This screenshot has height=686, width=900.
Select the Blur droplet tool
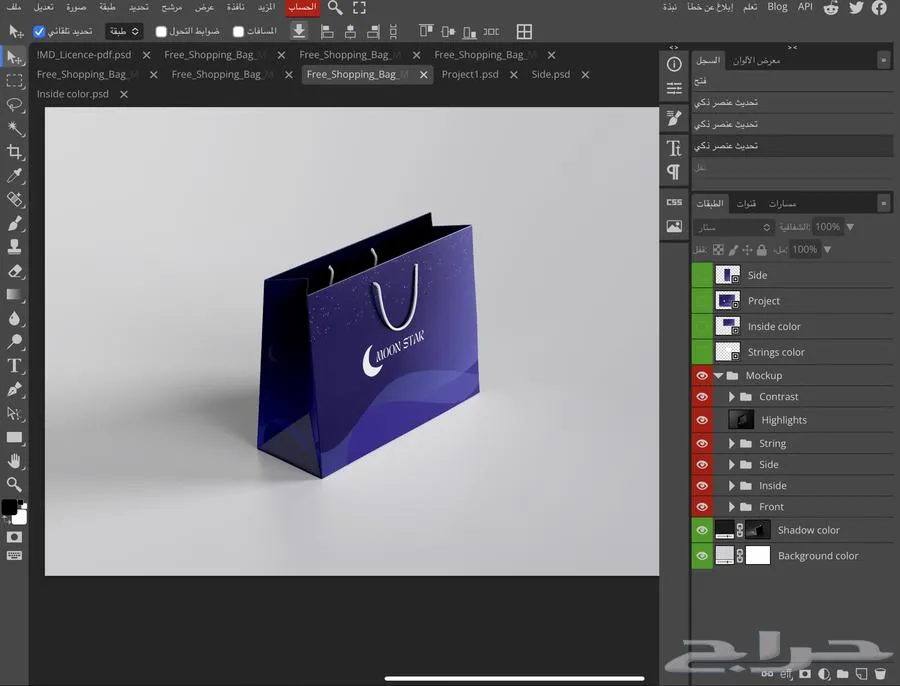(x=14, y=319)
